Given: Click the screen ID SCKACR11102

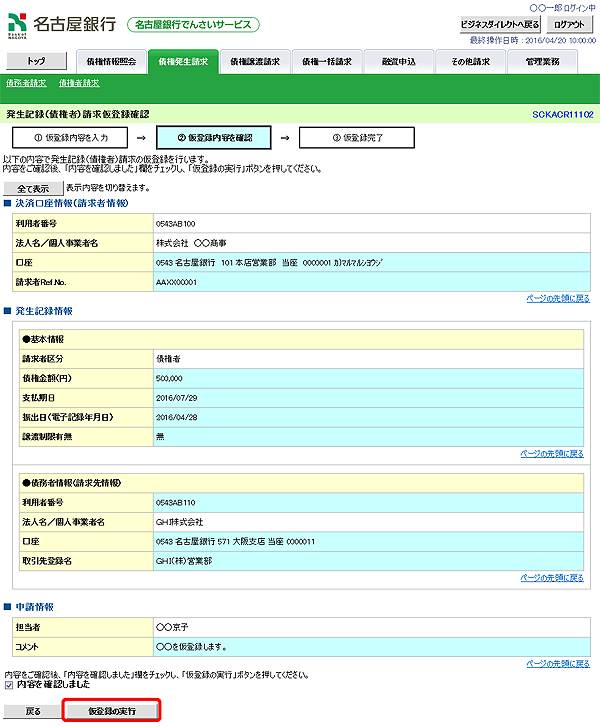Looking at the screenshot, I should 563,115.
